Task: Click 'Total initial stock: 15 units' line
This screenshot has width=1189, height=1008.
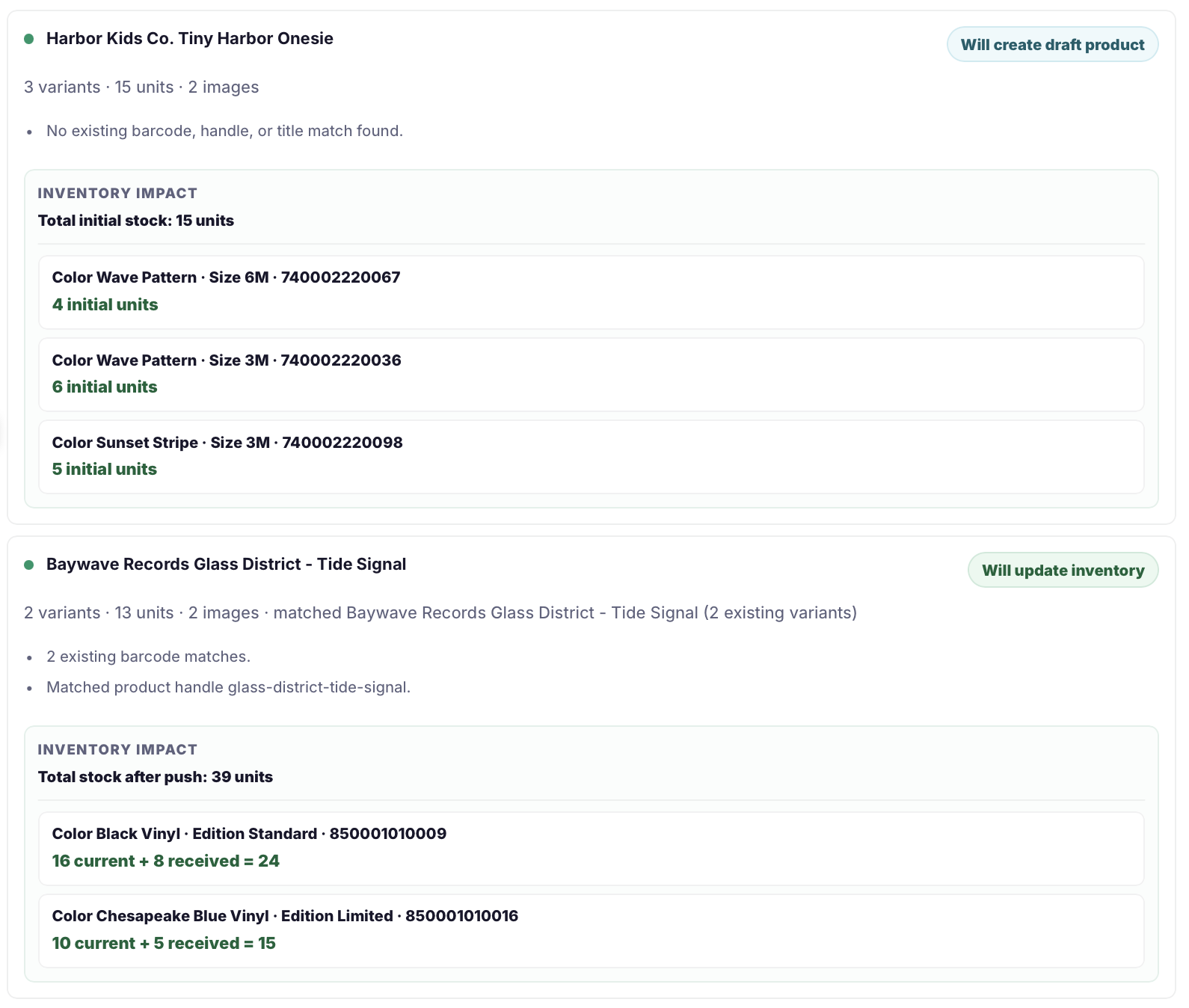Action: pyautogui.click(x=136, y=221)
